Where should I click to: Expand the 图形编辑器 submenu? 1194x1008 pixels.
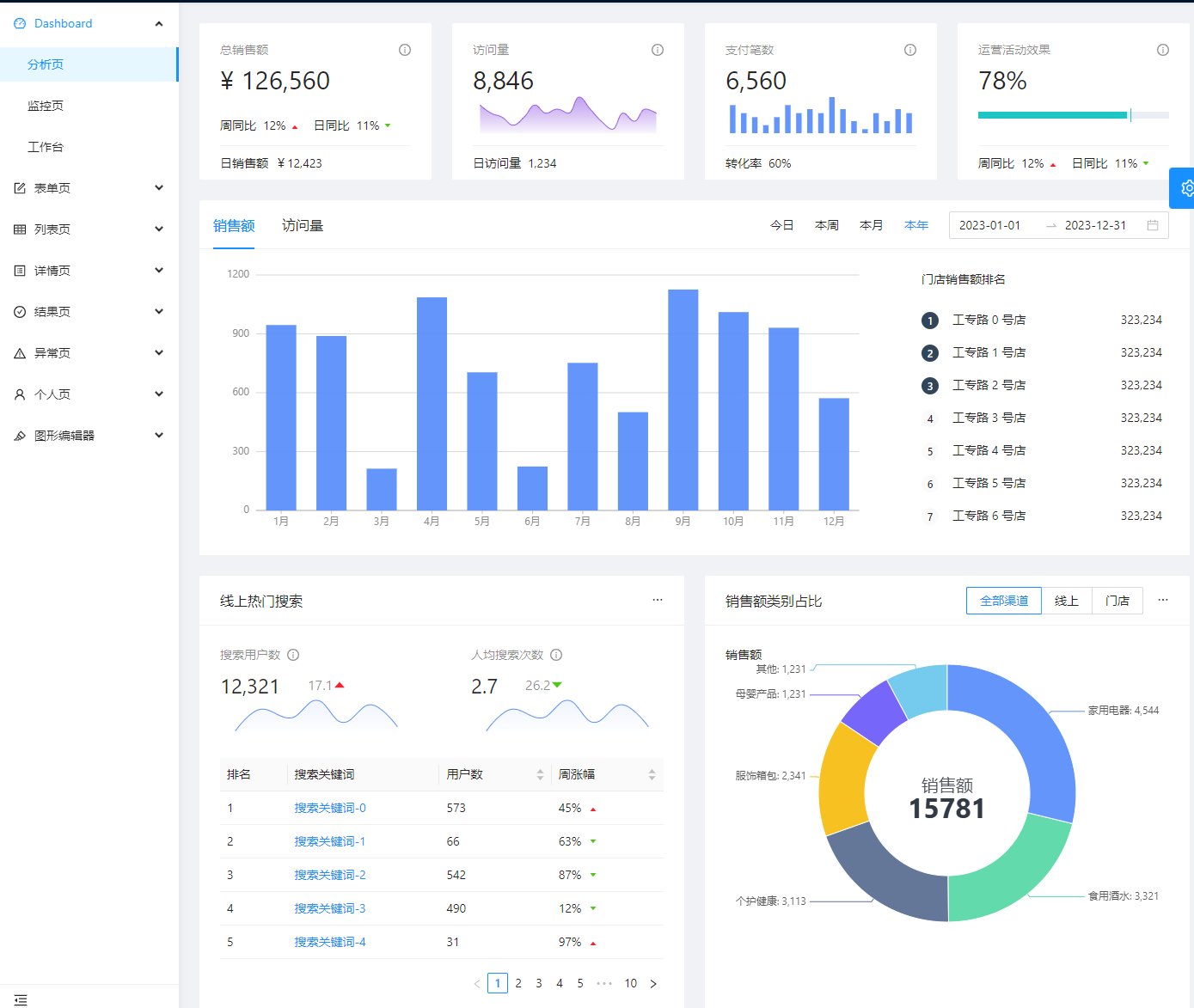[159, 436]
